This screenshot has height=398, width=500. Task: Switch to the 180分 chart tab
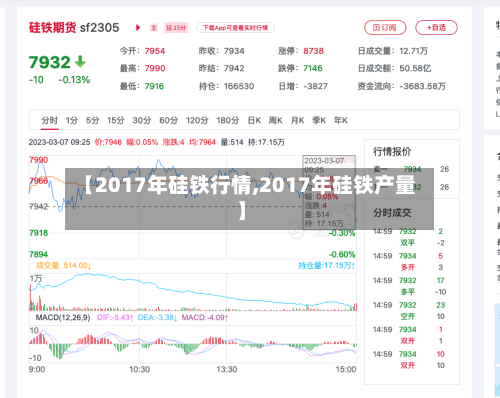click(228, 120)
